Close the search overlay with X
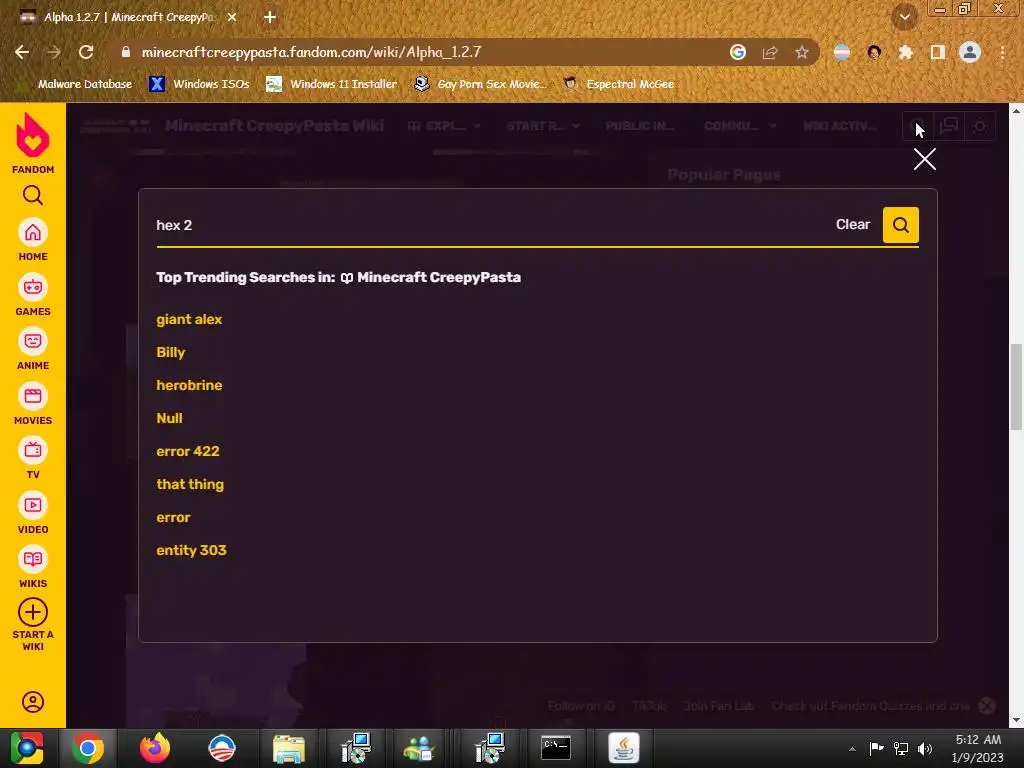Image resolution: width=1024 pixels, height=768 pixels. (x=925, y=159)
